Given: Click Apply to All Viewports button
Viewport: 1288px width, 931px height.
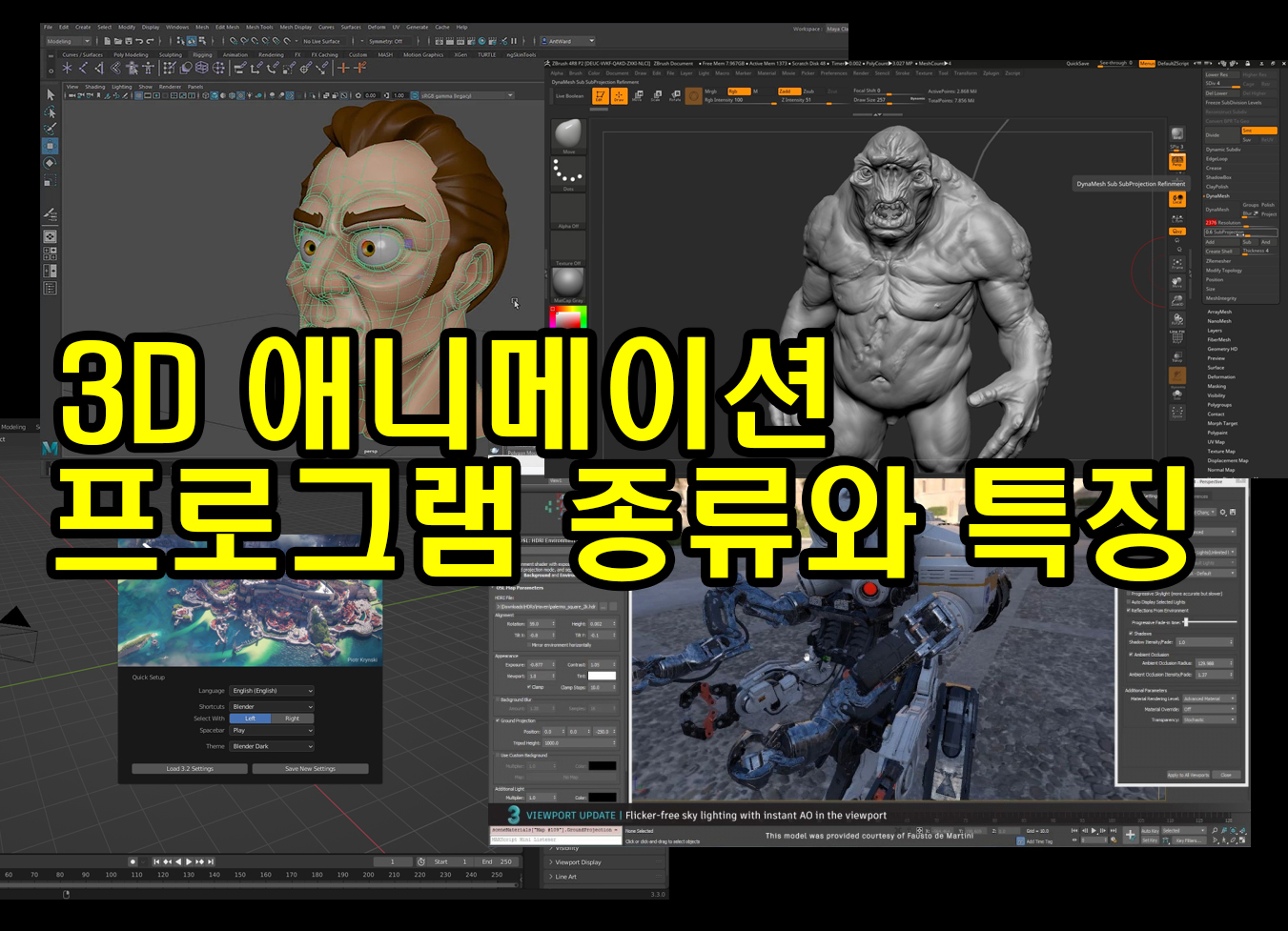Looking at the screenshot, I should (x=1188, y=775).
